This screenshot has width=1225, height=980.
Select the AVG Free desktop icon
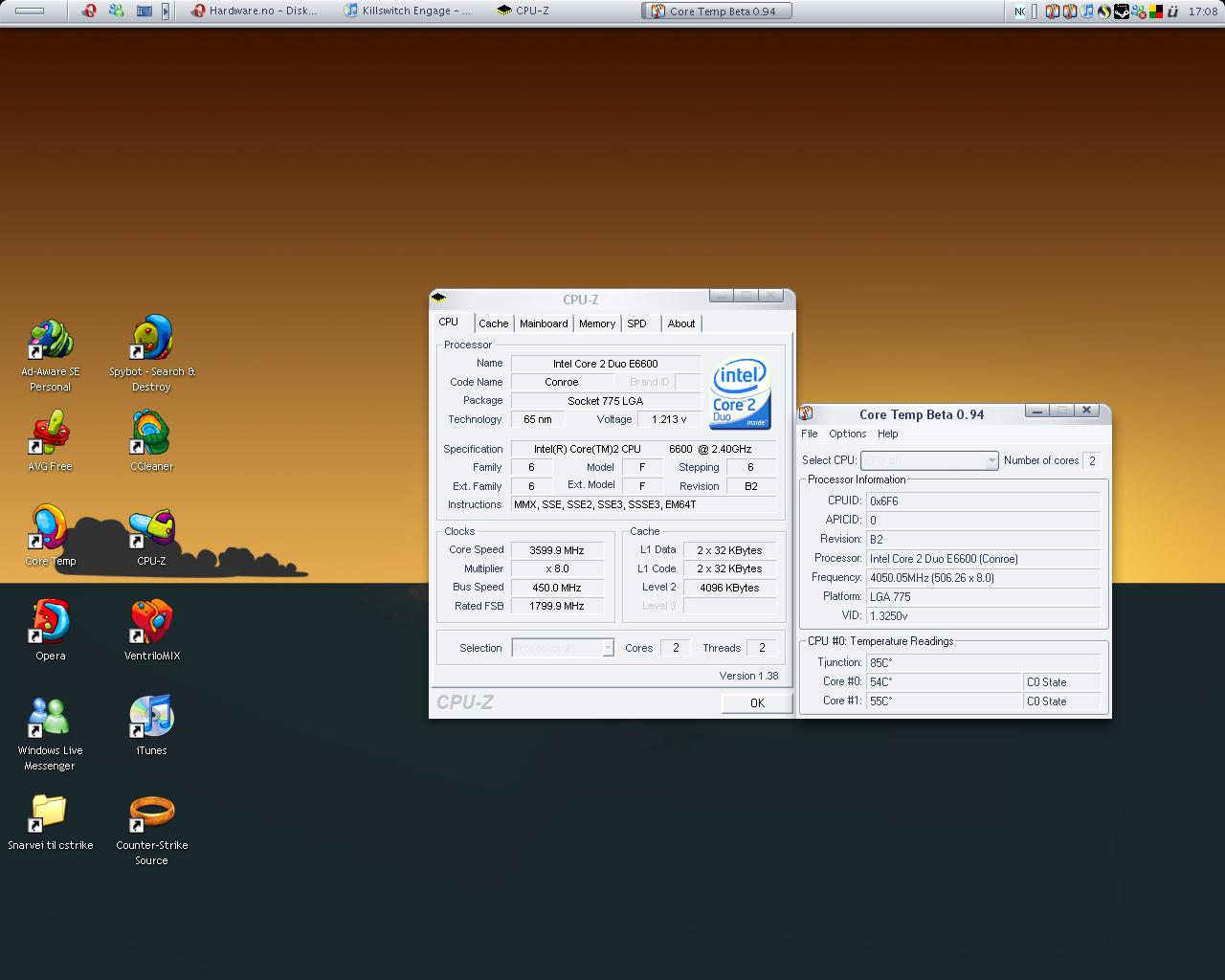click(x=50, y=442)
